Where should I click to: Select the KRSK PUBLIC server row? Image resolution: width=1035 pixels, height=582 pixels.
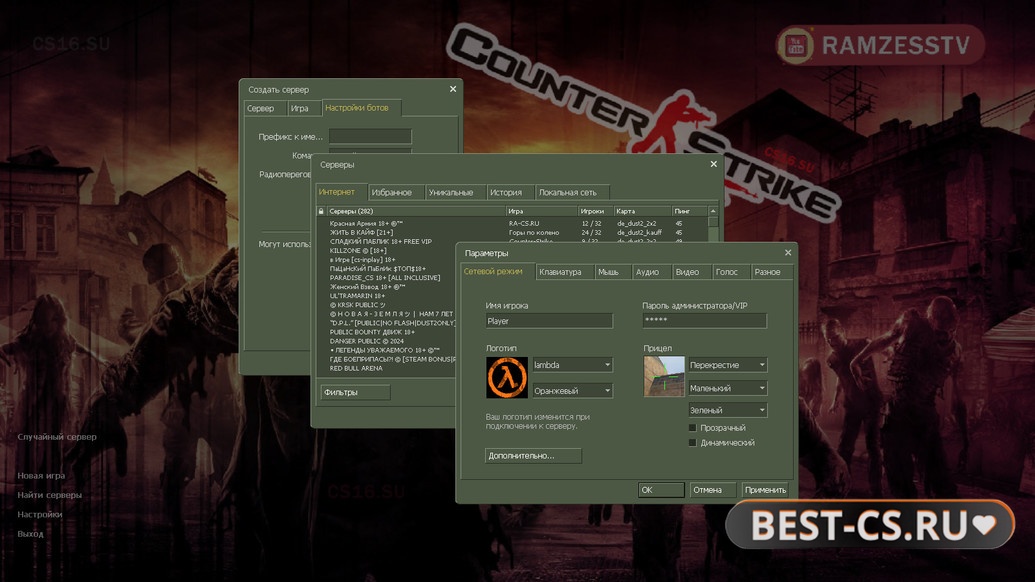click(386, 305)
